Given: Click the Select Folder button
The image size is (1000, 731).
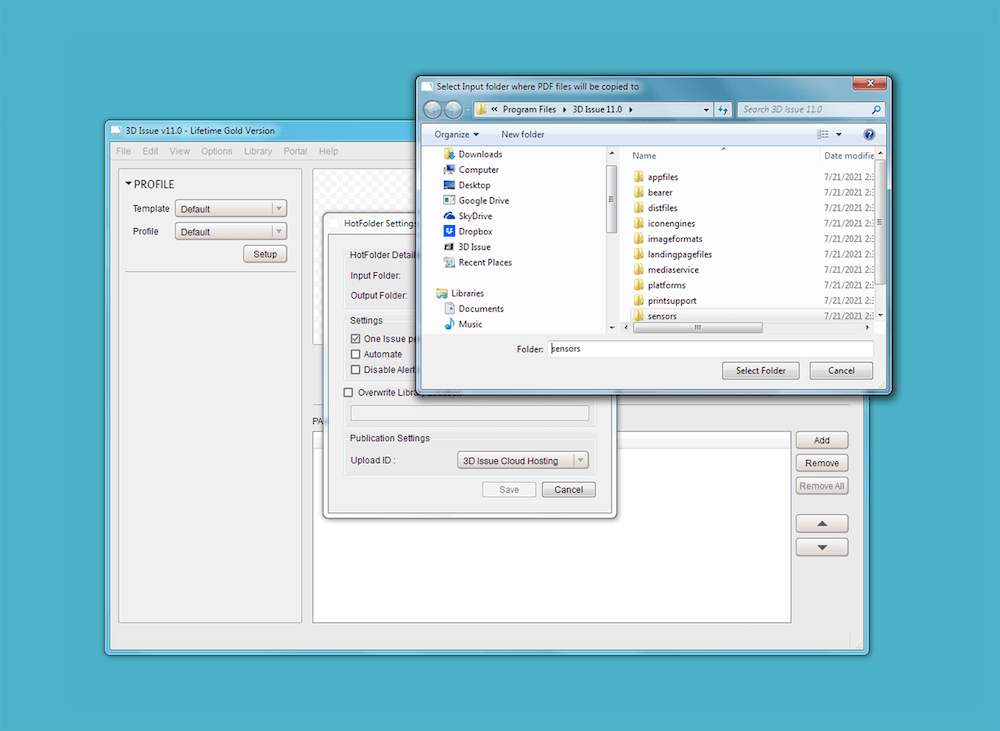Looking at the screenshot, I should tap(760, 371).
